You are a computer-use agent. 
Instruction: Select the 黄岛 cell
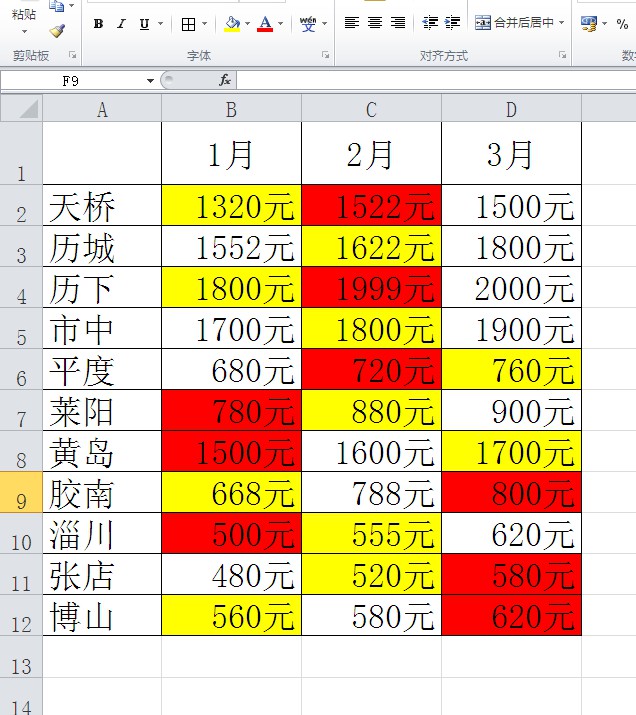(x=102, y=451)
